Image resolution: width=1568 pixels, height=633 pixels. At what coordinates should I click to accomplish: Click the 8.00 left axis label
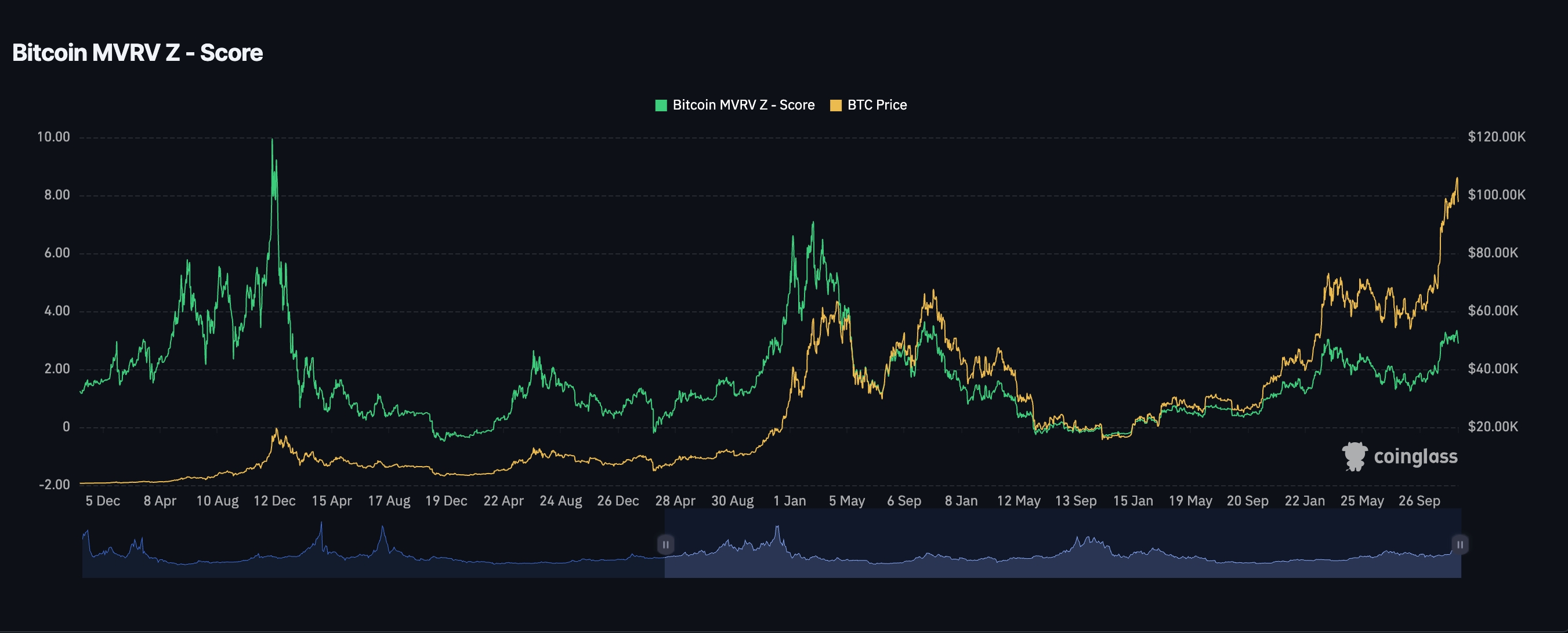[x=57, y=195]
